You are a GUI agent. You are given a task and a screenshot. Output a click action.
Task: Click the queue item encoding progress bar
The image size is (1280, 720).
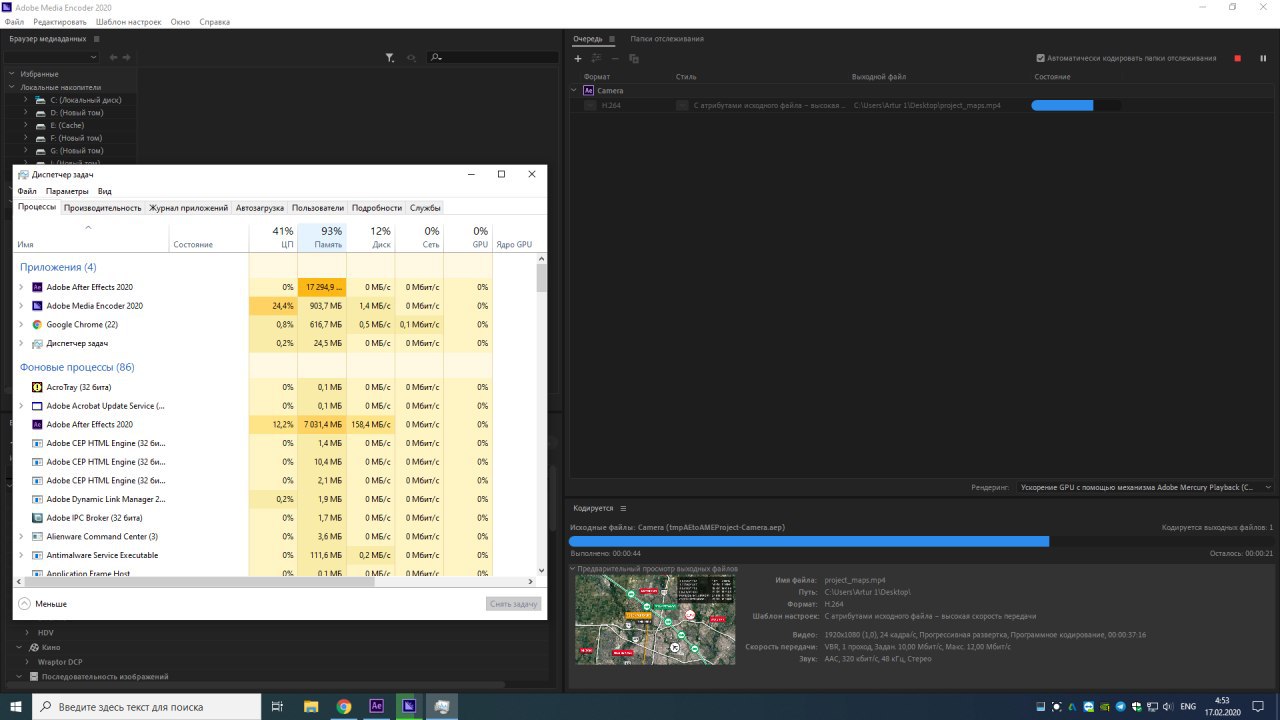coord(1076,105)
